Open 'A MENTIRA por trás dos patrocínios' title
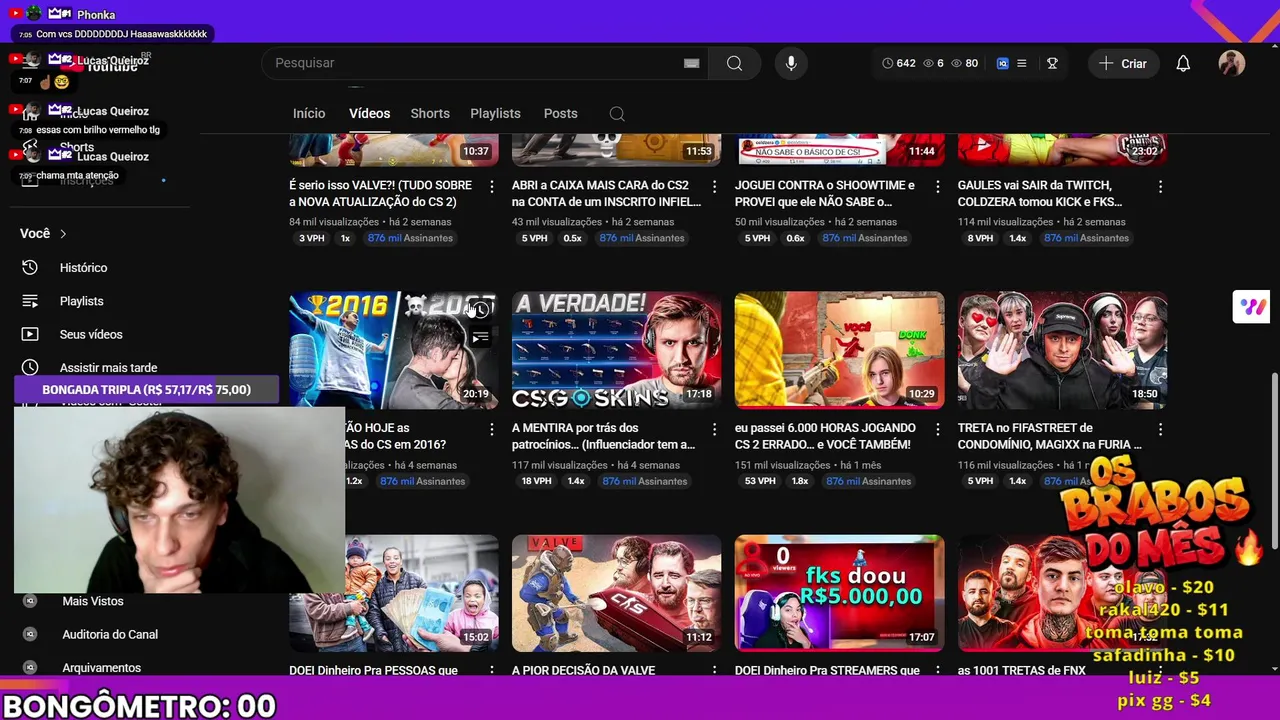Image resolution: width=1280 pixels, height=720 pixels. click(x=603, y=436)
